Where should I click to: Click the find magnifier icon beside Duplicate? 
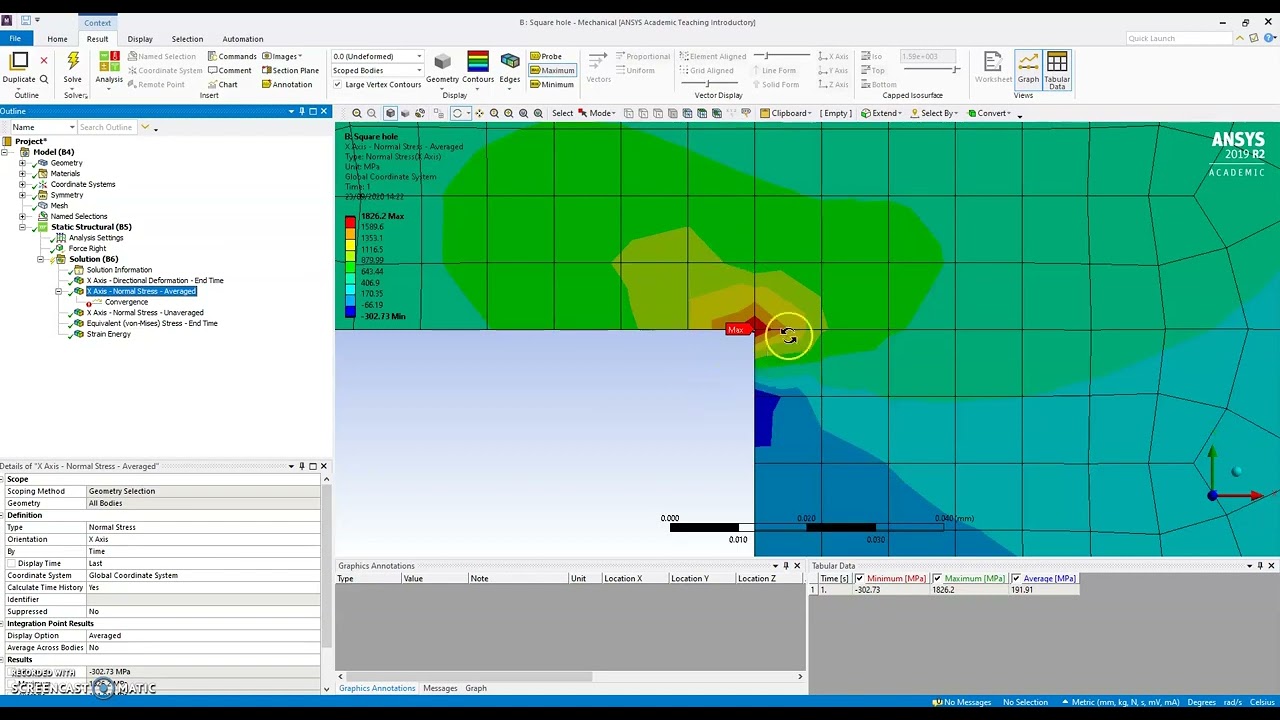pos(44,79)
